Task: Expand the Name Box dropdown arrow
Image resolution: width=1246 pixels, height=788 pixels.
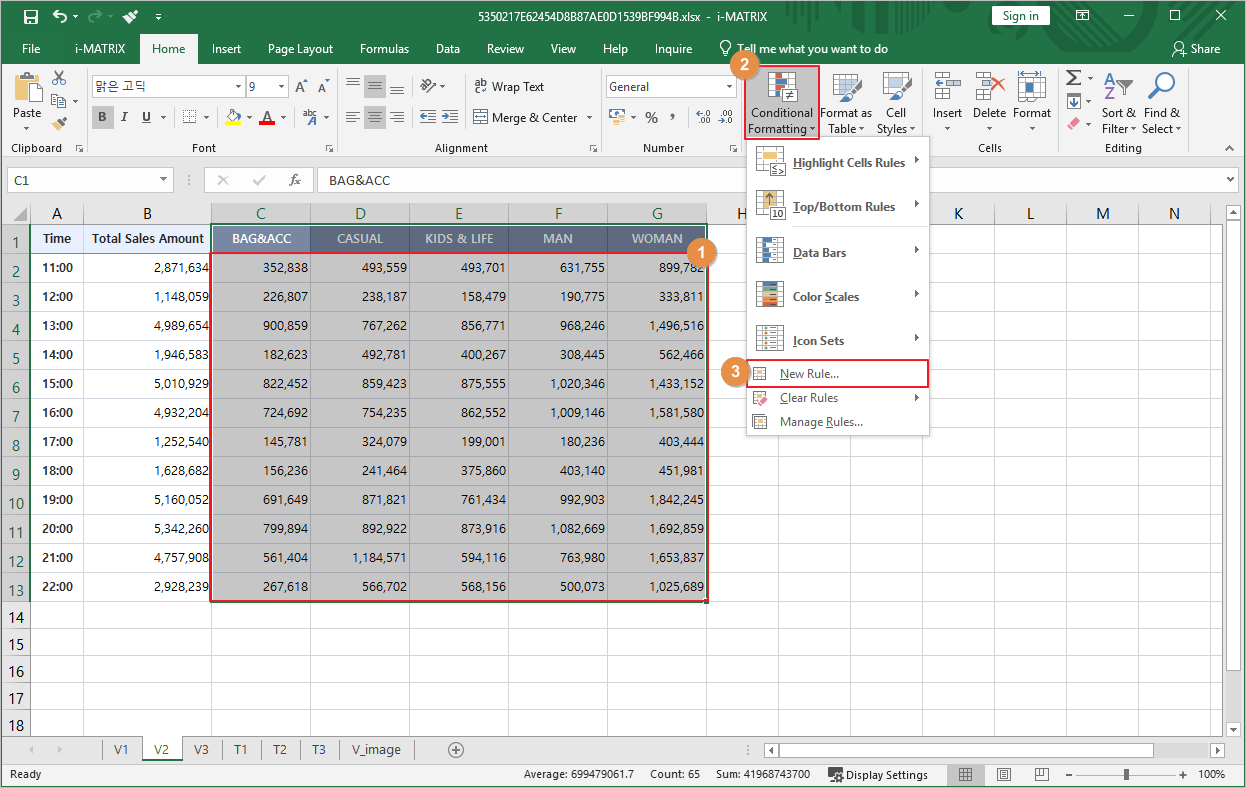Action: coord(164,180)
